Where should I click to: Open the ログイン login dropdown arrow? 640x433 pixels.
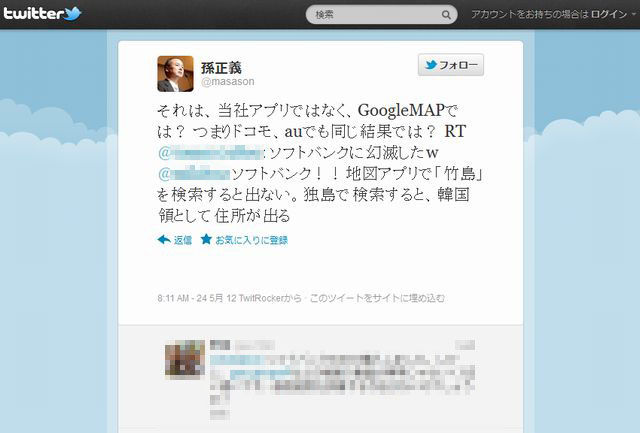(634, 14)
